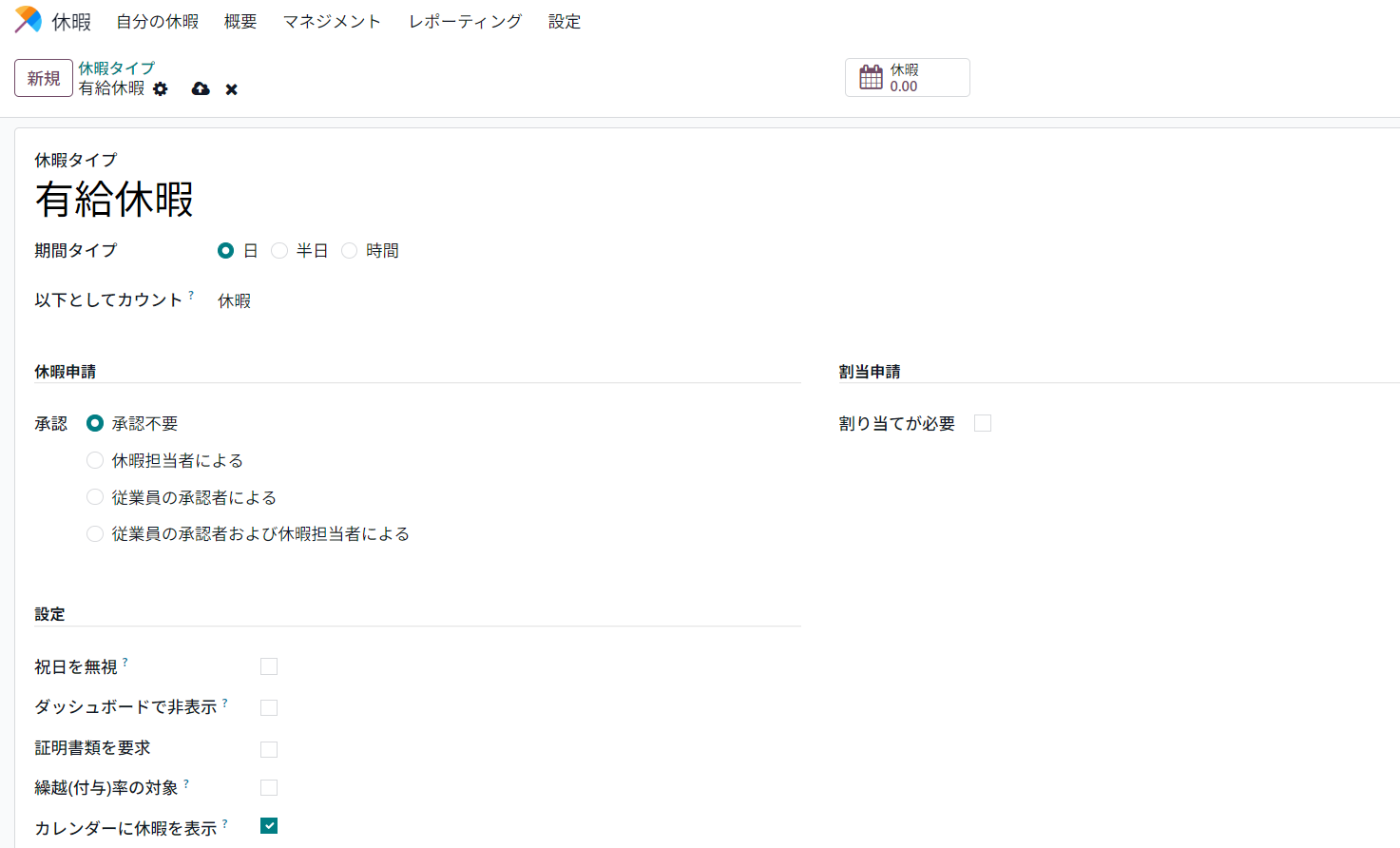Image resolution: width=1400 pixels, height=848 pixels.
Task: Open the 自分の休暇 menu
Action: [x=158, y=21]
